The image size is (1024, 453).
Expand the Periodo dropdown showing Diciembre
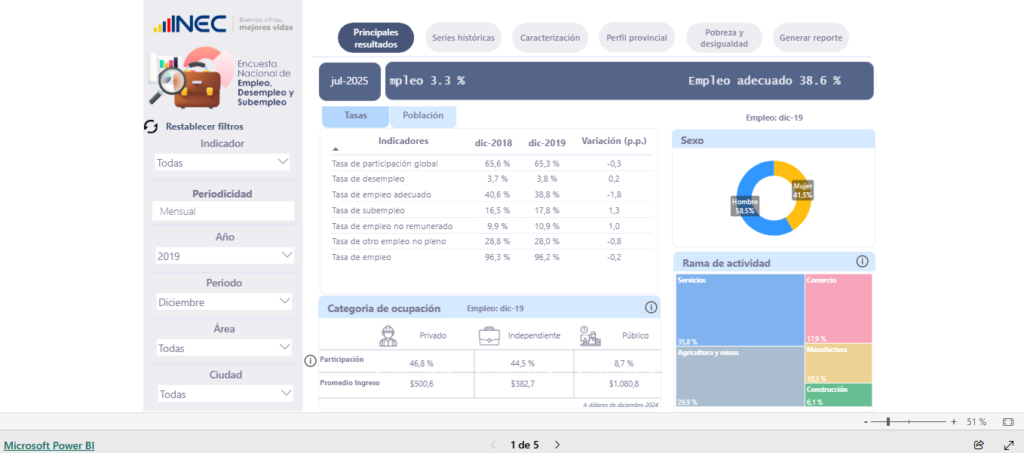coord(223,302)
